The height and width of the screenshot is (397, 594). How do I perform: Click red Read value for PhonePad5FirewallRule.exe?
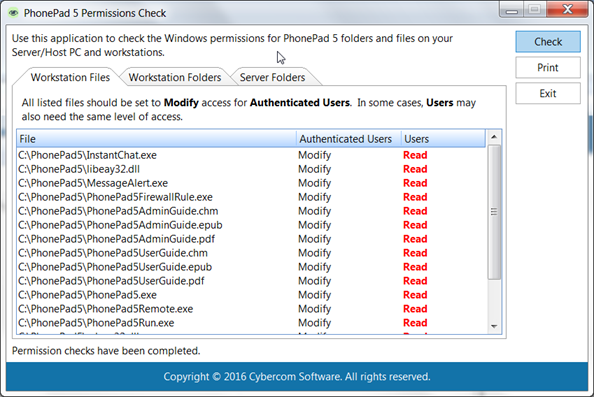tap(415, 197)
